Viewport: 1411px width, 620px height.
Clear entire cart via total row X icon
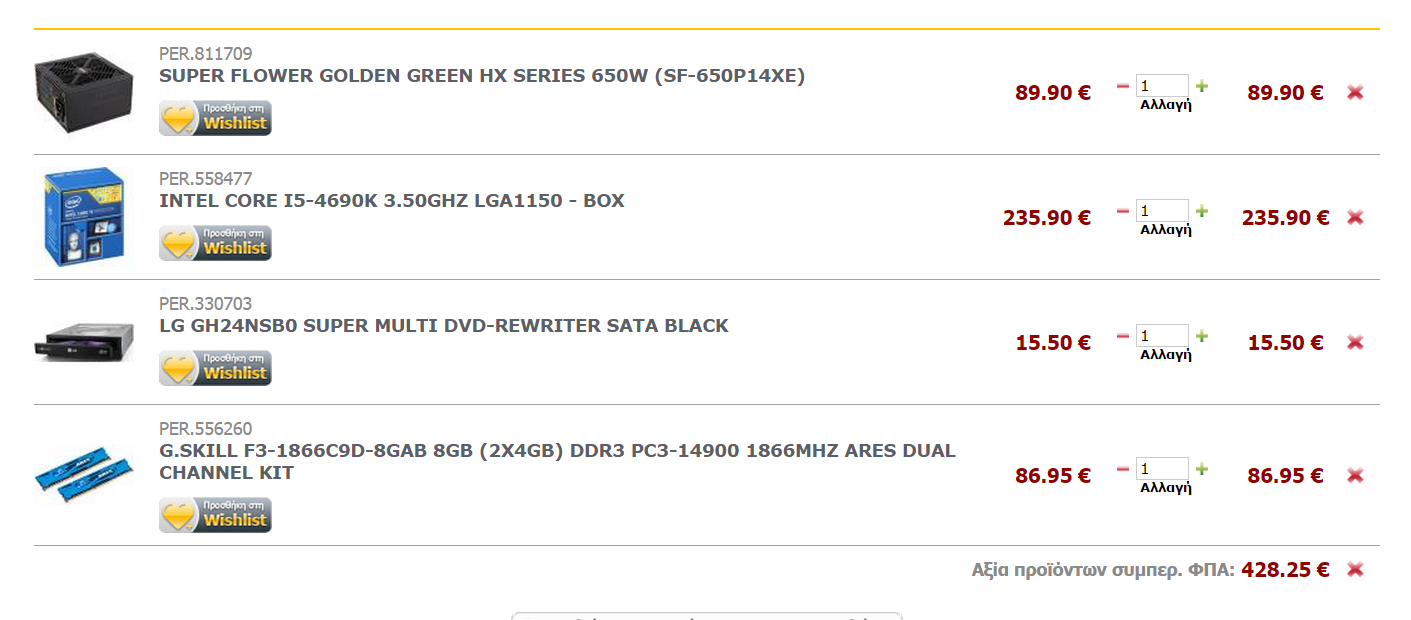(1355, 570)
